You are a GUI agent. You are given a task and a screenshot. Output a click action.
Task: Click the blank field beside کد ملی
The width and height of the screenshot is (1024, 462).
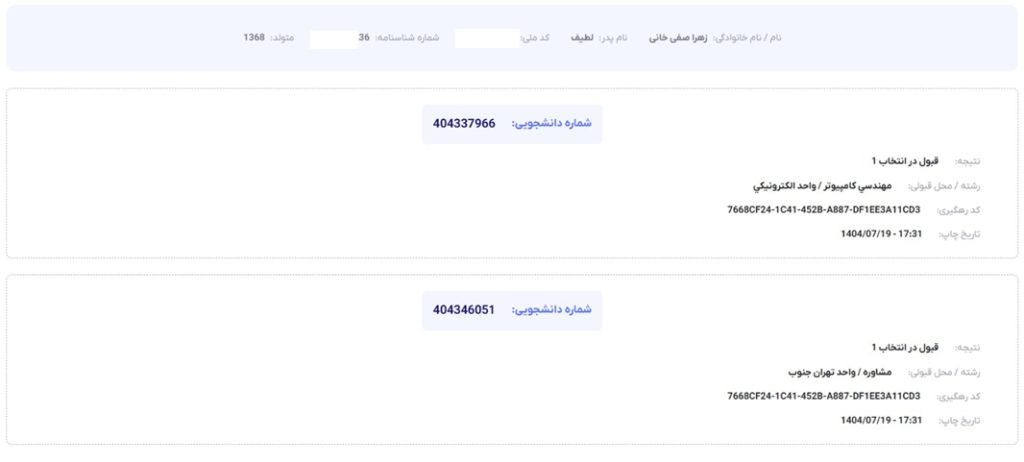(x=486, y=38)
